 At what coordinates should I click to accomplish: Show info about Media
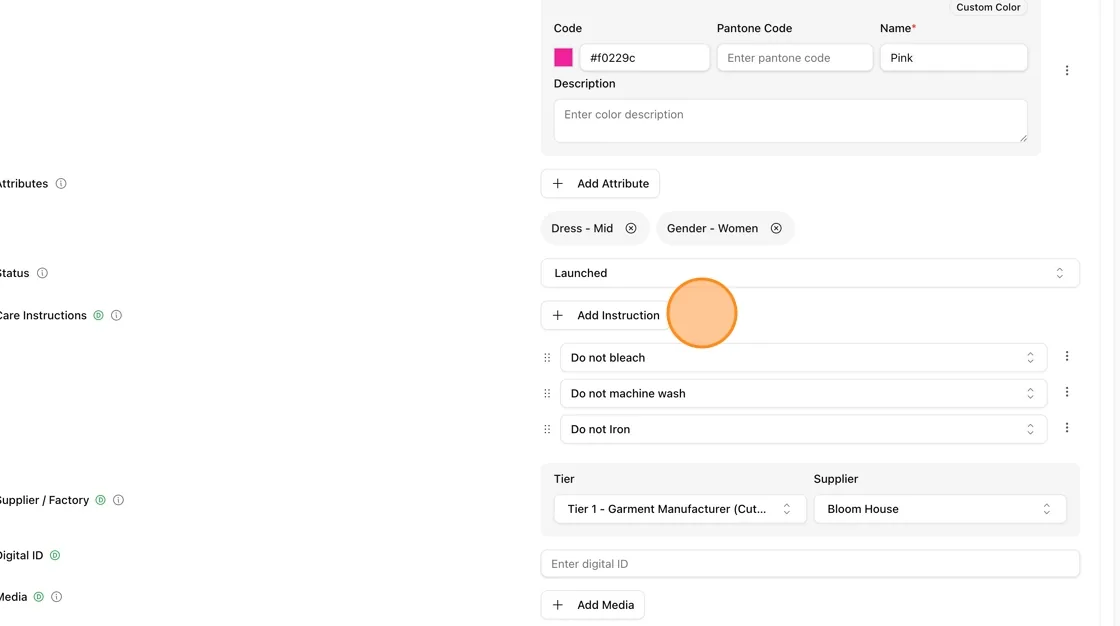click(x=56, y=597)
